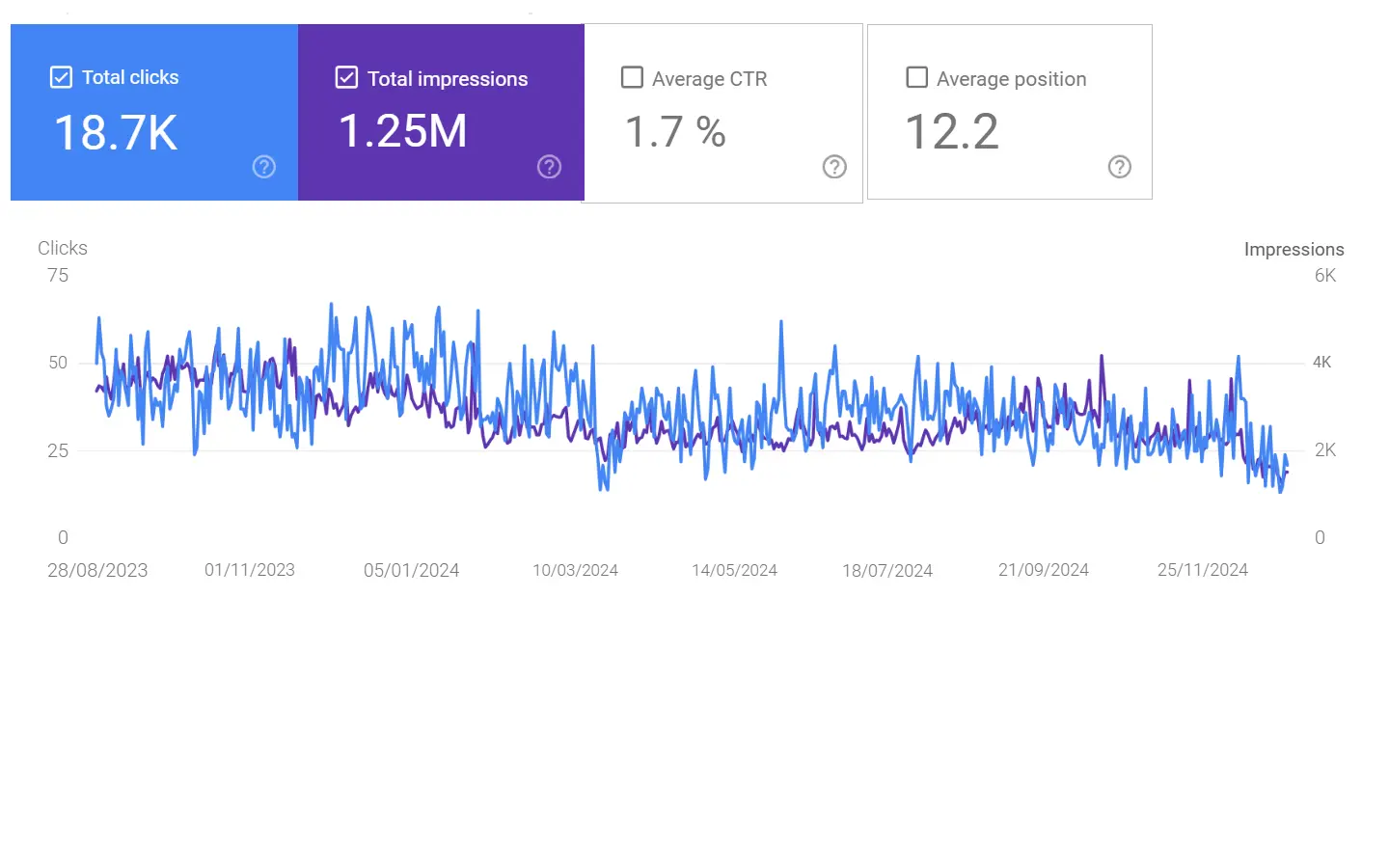1389x868 pixels.
Task: Uncheck the Total impressions checkbox
Action: 346,77
